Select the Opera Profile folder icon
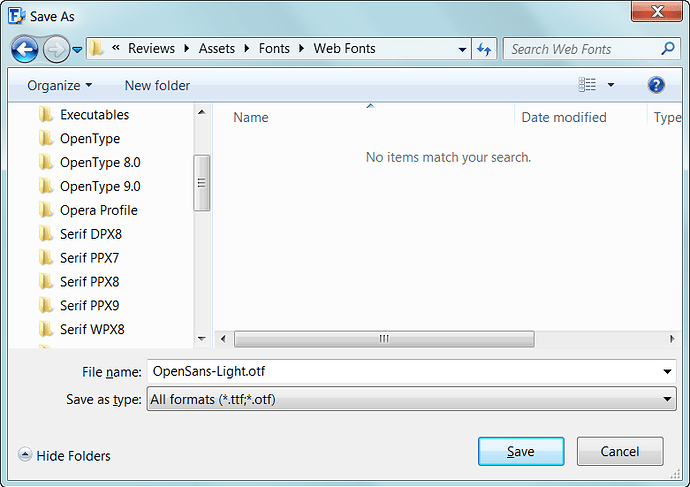 [x=46, y=210]
